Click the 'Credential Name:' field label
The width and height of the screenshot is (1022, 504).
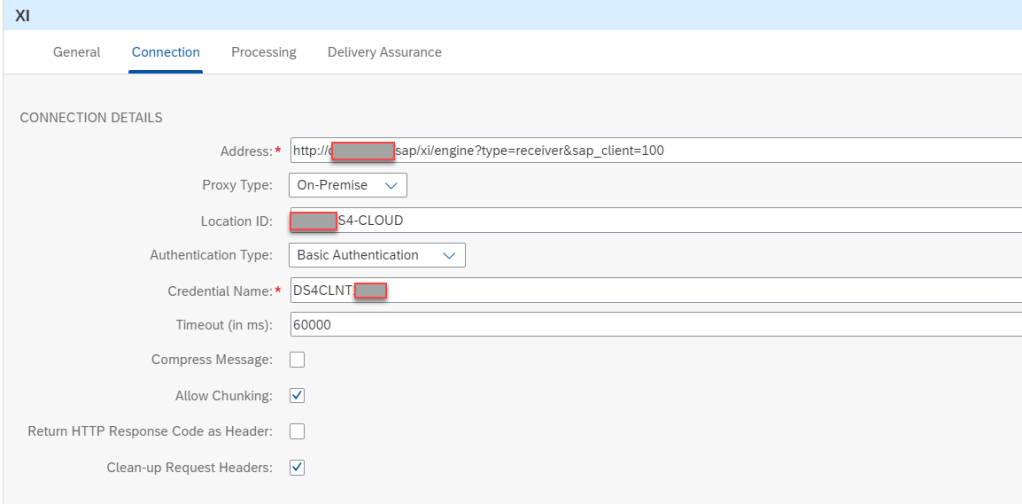[x=219, y=290]
